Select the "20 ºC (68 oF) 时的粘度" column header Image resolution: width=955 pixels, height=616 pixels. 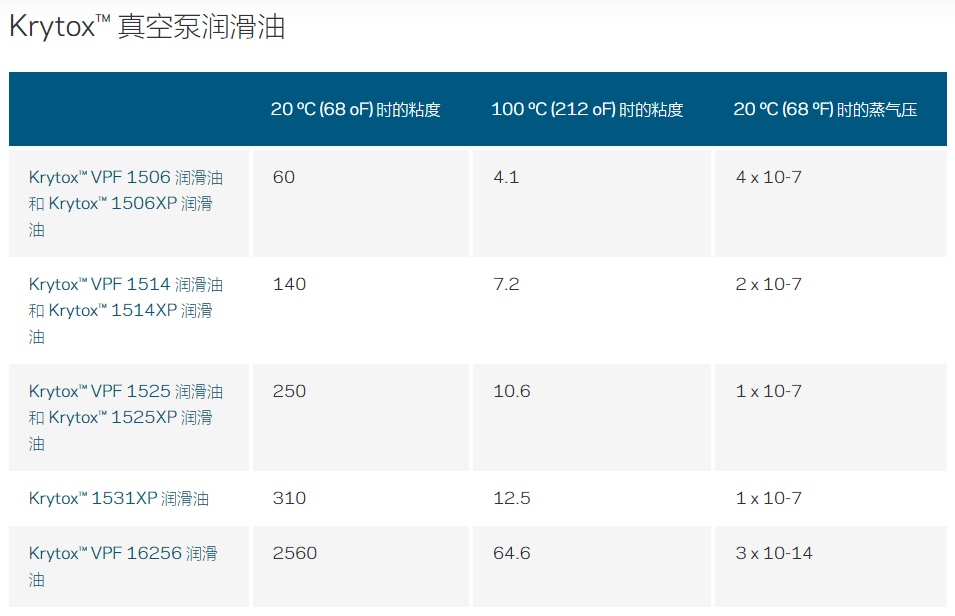point(356,110)
